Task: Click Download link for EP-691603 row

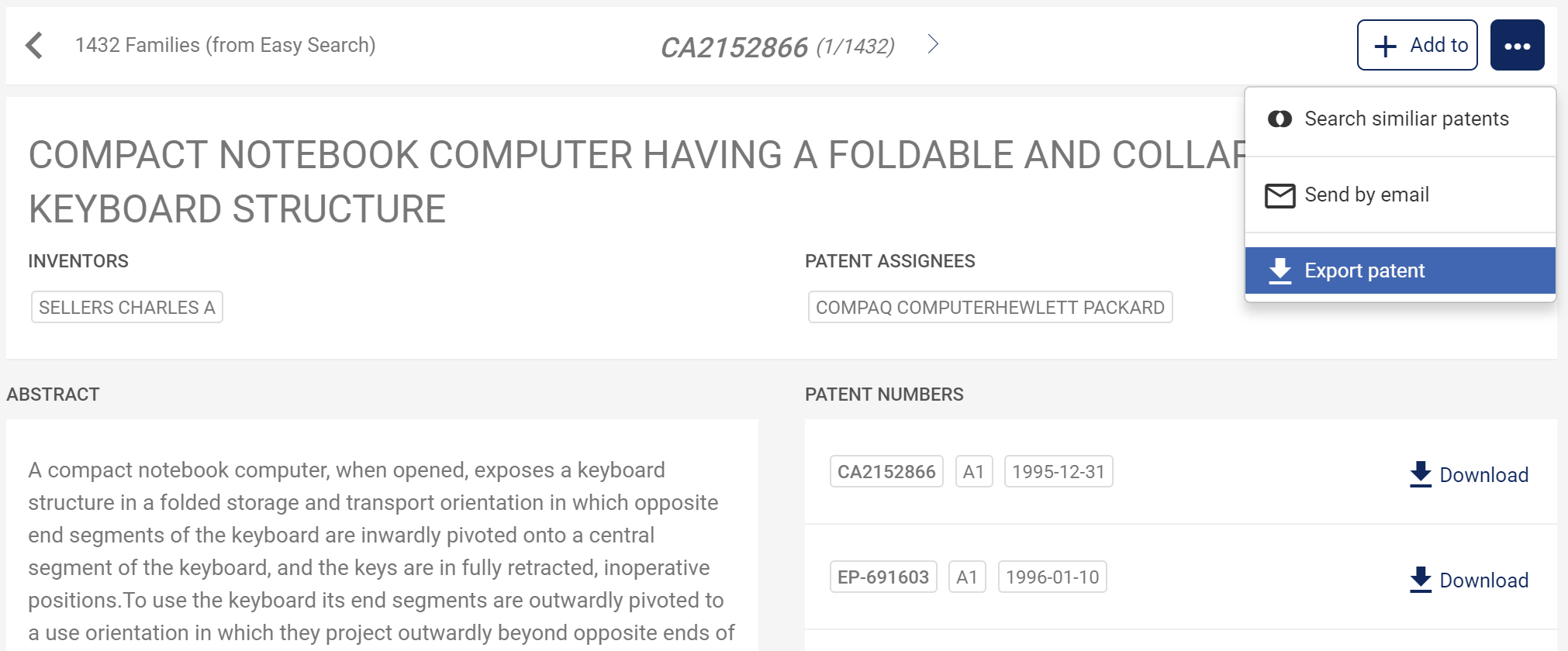Action: pos(1483,580)
